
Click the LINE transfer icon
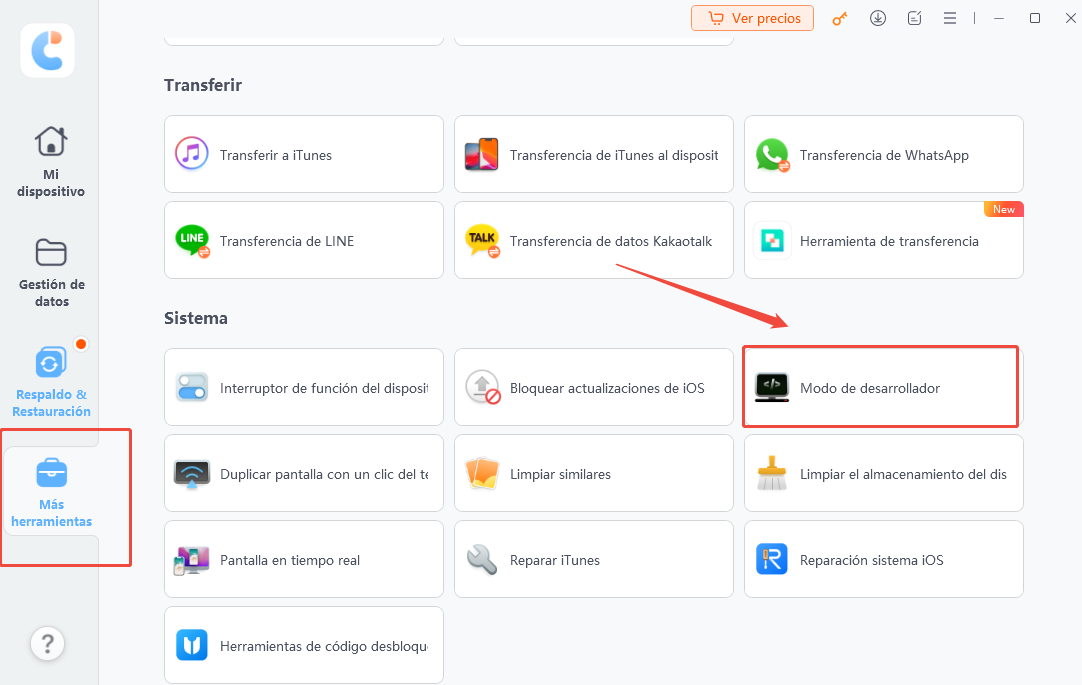point(193,241)
